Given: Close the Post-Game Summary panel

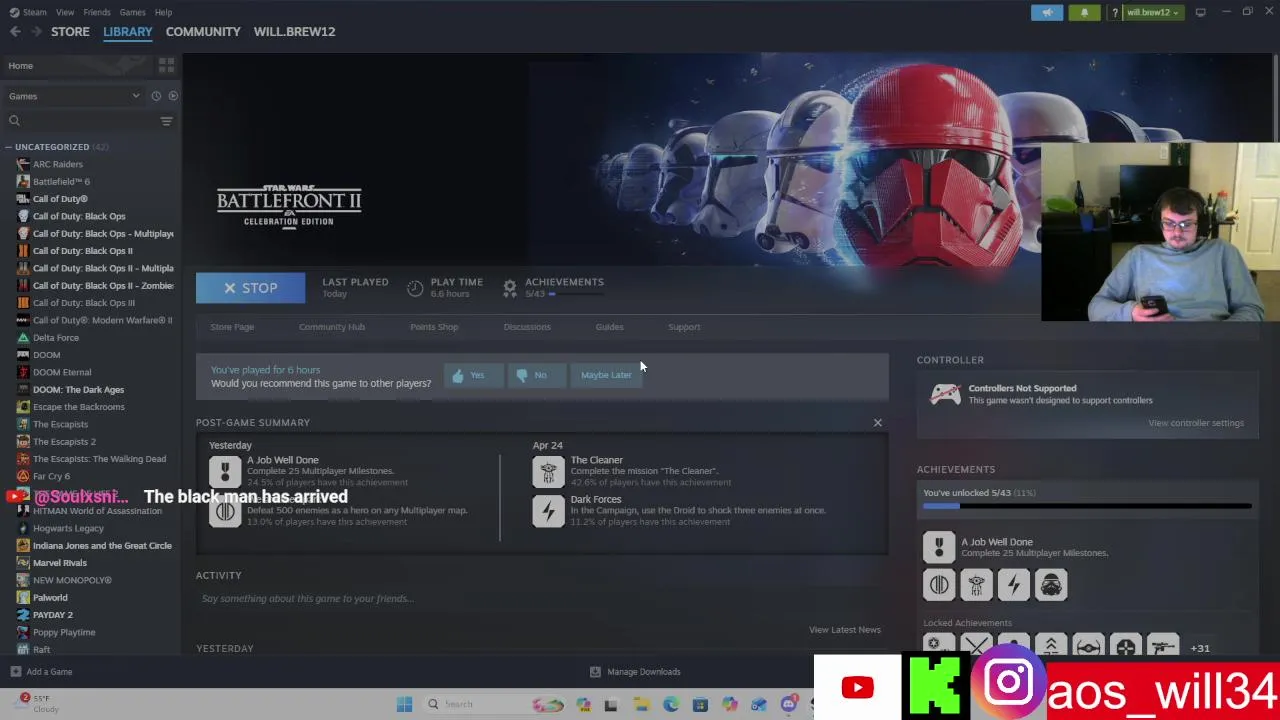Looking at the screenshot, I should pos(878,423).
